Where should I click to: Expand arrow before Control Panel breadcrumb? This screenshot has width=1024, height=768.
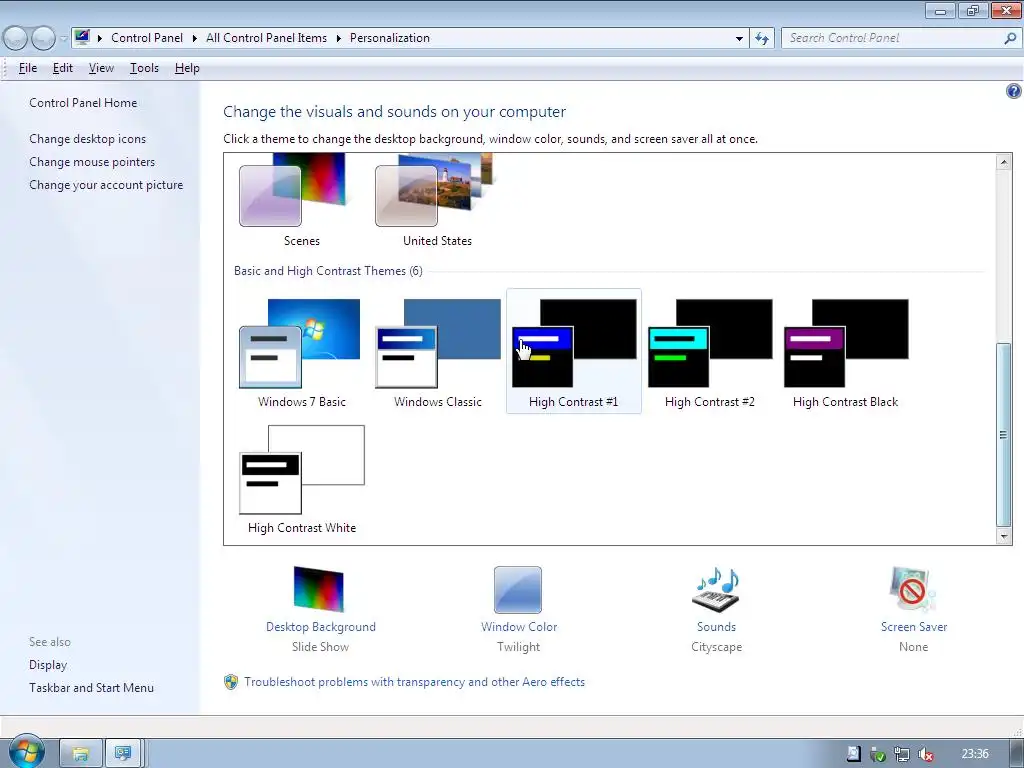click(100, 38)
